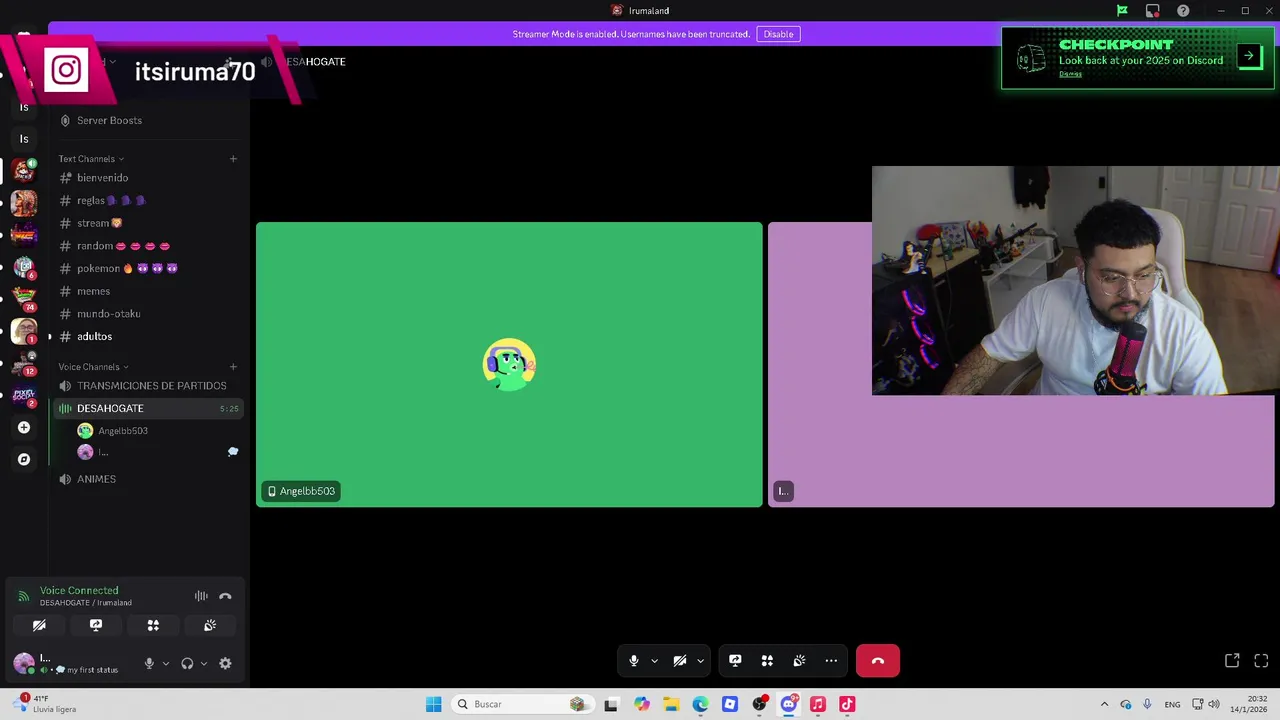Start an activity from the sidebar panel
The image size is (1280, 720).
pyautogui.click(x=153, y=625)
